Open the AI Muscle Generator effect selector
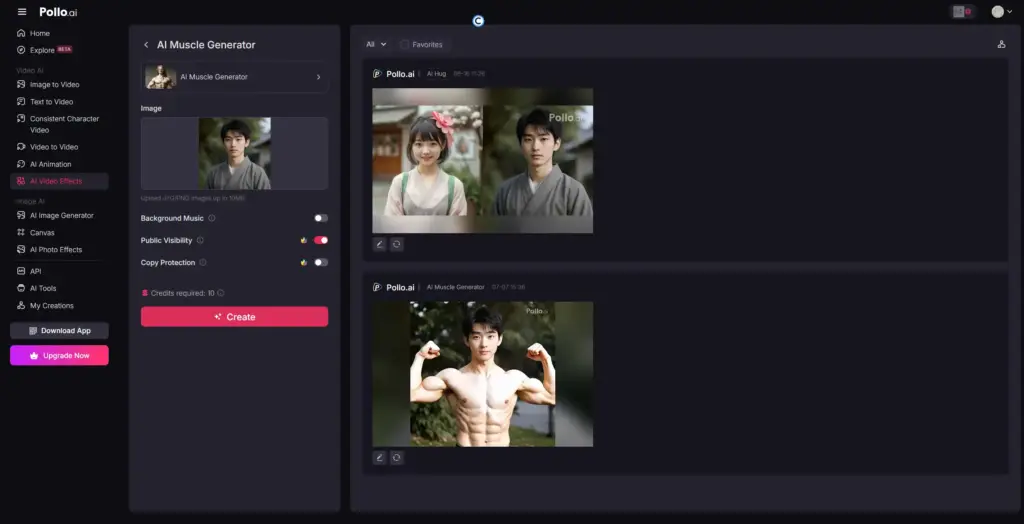This screenshot has width=1024, height=524. (x=234, y=77)
